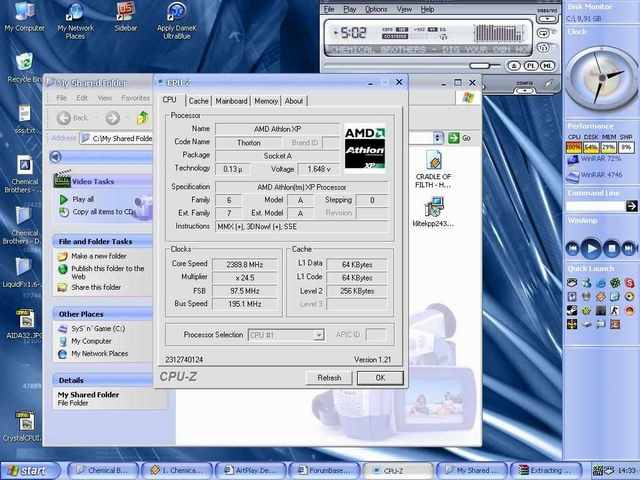This screenshot has width=640, height=480.
Task: Click Play all under Video Tasks
Action: (x=77, y=199)
